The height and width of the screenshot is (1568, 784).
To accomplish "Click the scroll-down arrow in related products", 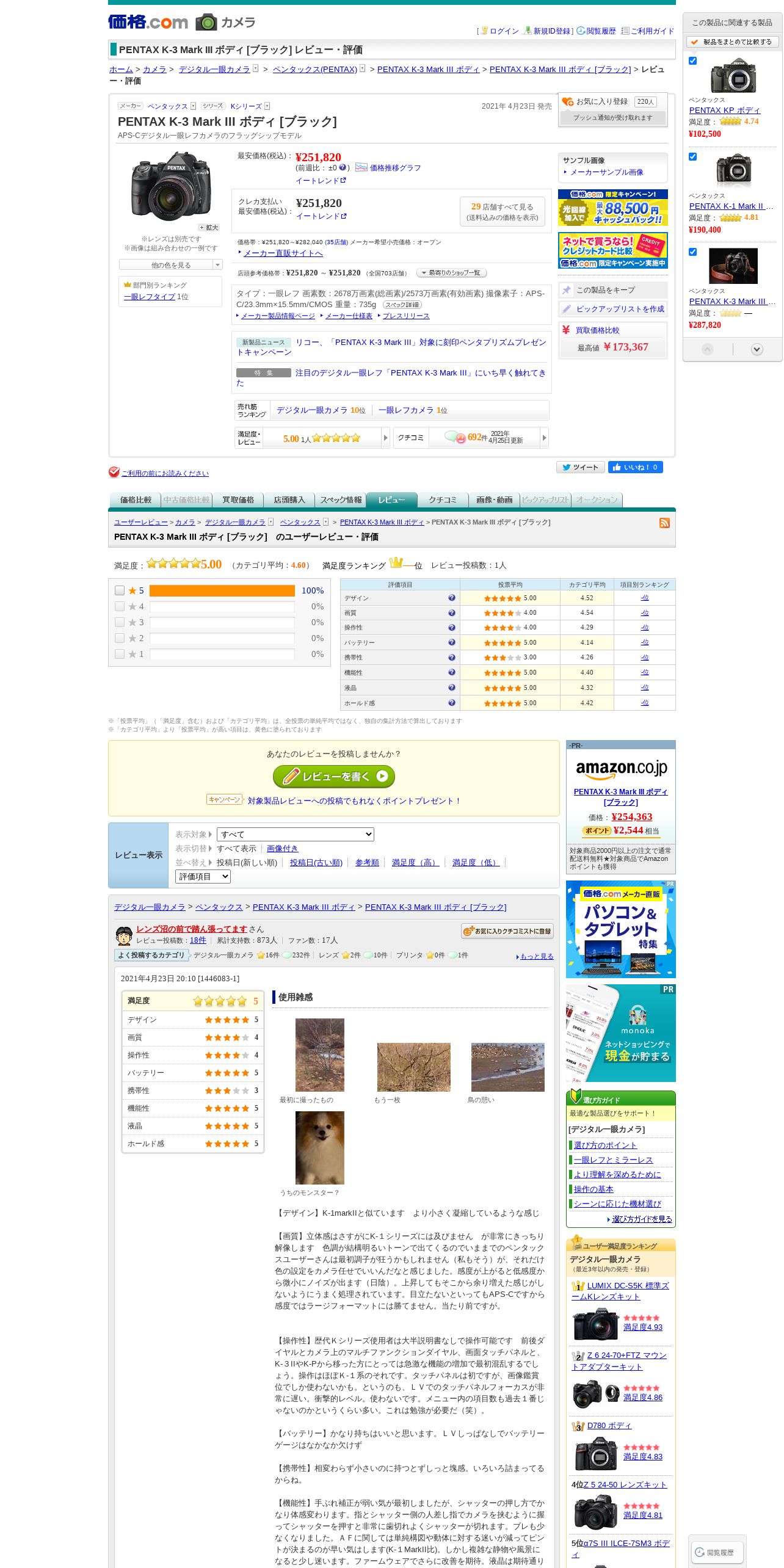I will pos(757,349).
